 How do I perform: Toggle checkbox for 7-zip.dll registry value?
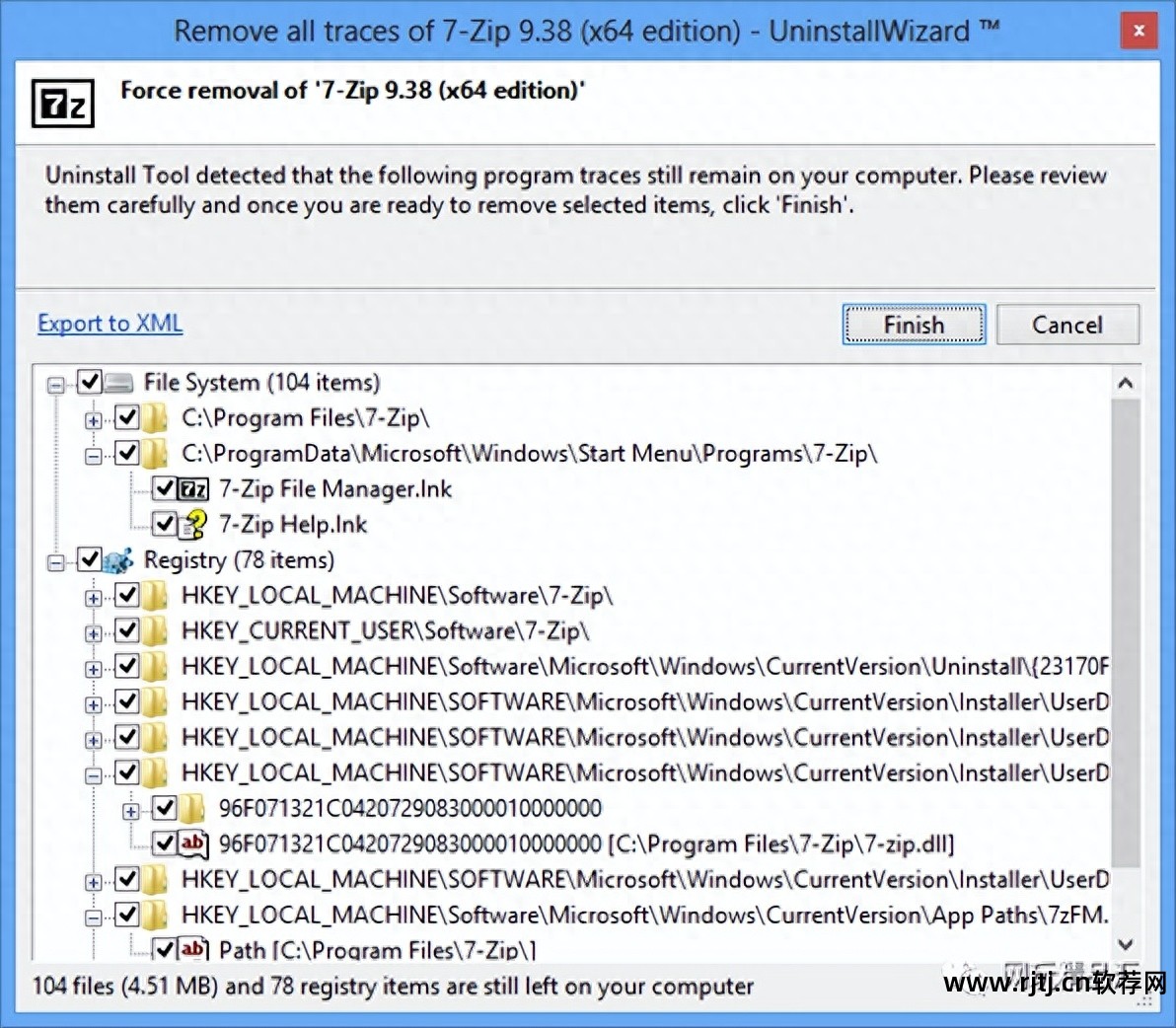click(x=164, y=844)
